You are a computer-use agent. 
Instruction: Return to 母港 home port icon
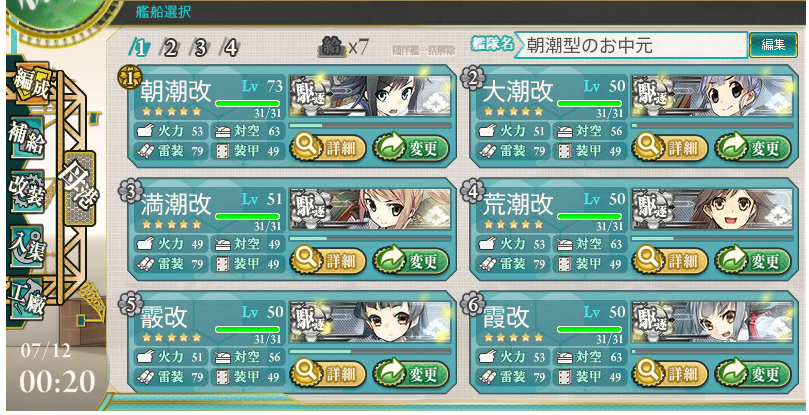78,188
